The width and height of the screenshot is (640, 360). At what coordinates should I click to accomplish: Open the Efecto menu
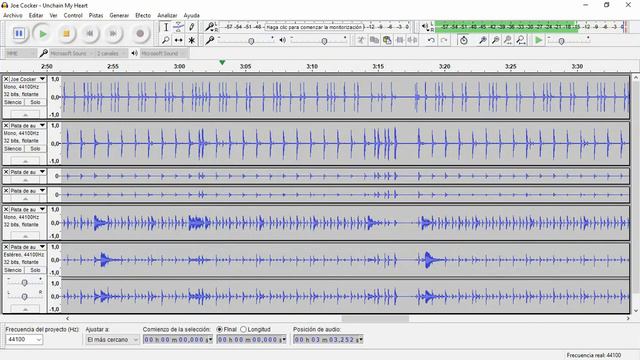143,15
